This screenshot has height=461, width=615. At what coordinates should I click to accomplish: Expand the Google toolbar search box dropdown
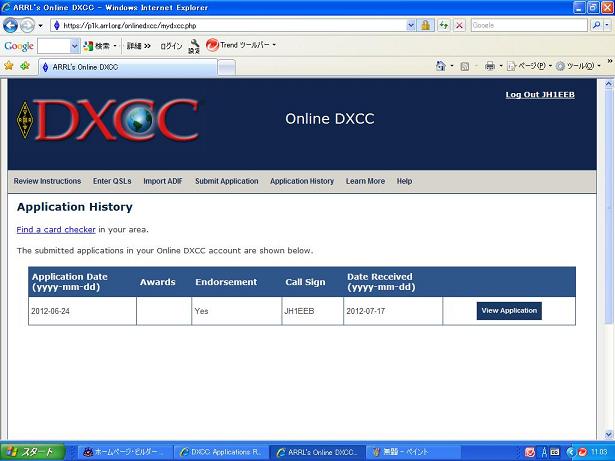[x=75, y=46]
